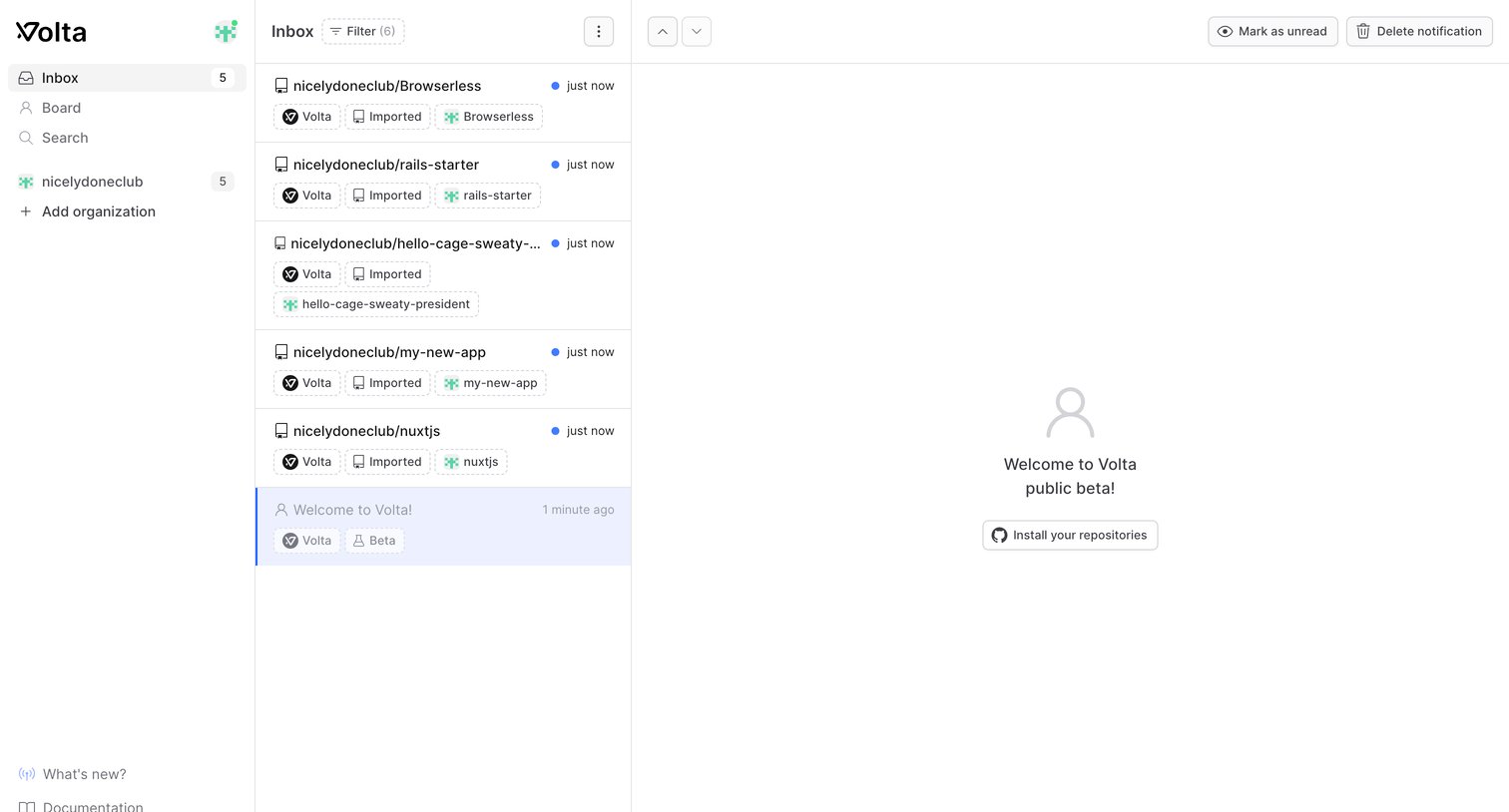Click Volta tag in nuxtjs row

(307, 462)
